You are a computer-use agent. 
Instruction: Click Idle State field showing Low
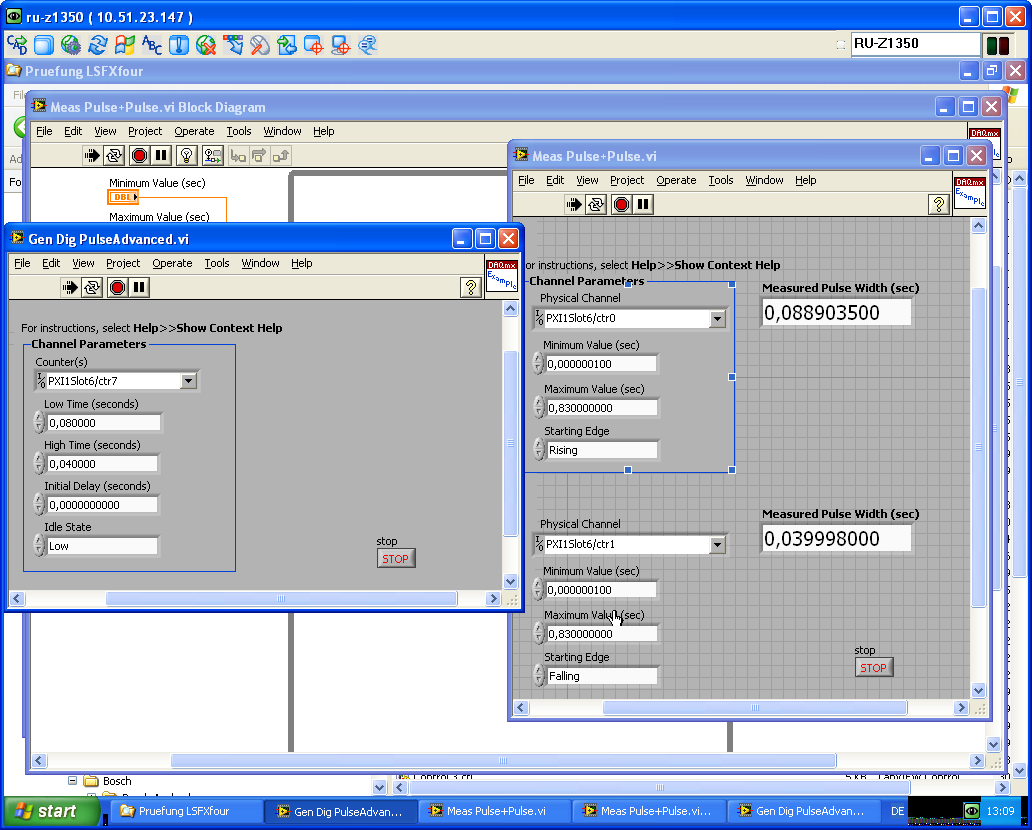102,546
